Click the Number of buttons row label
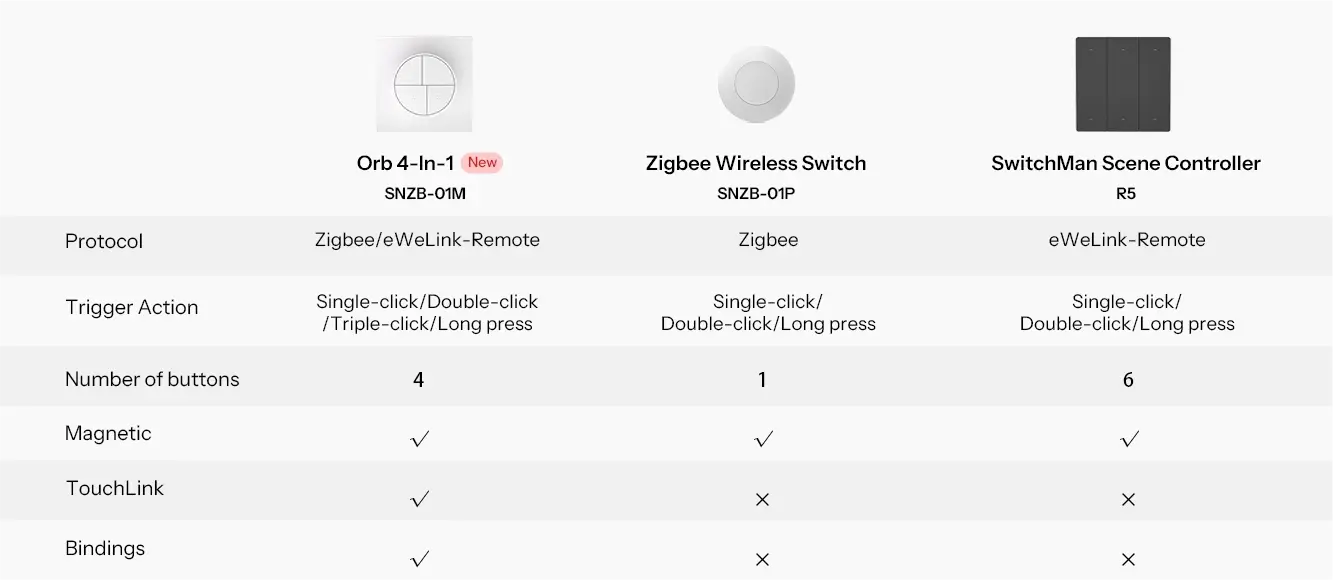The width and height of the screenshot is (1333, 580). [x=152, y=379]
